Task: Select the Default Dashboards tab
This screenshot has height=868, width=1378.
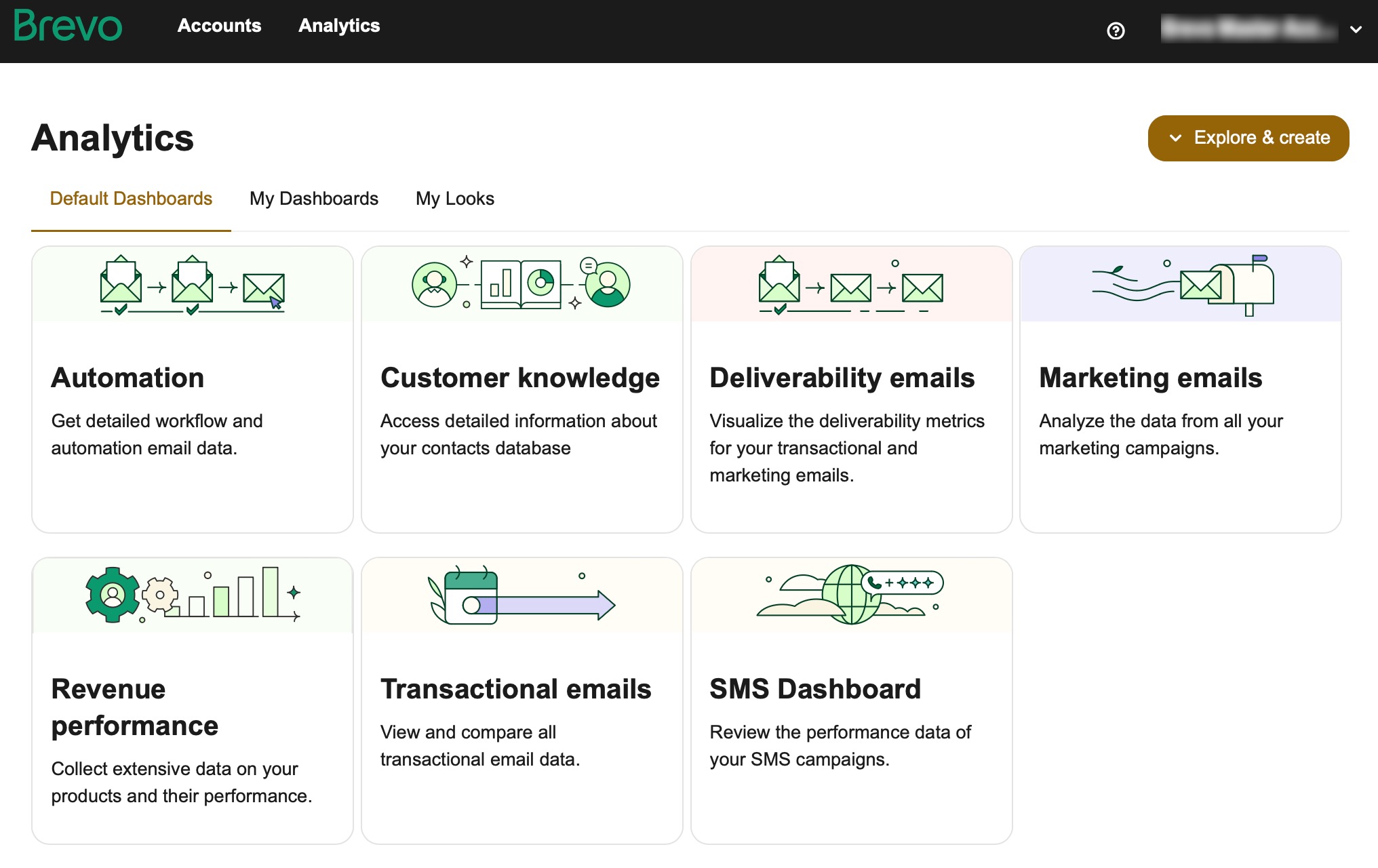Action: (x=131, y=198)
